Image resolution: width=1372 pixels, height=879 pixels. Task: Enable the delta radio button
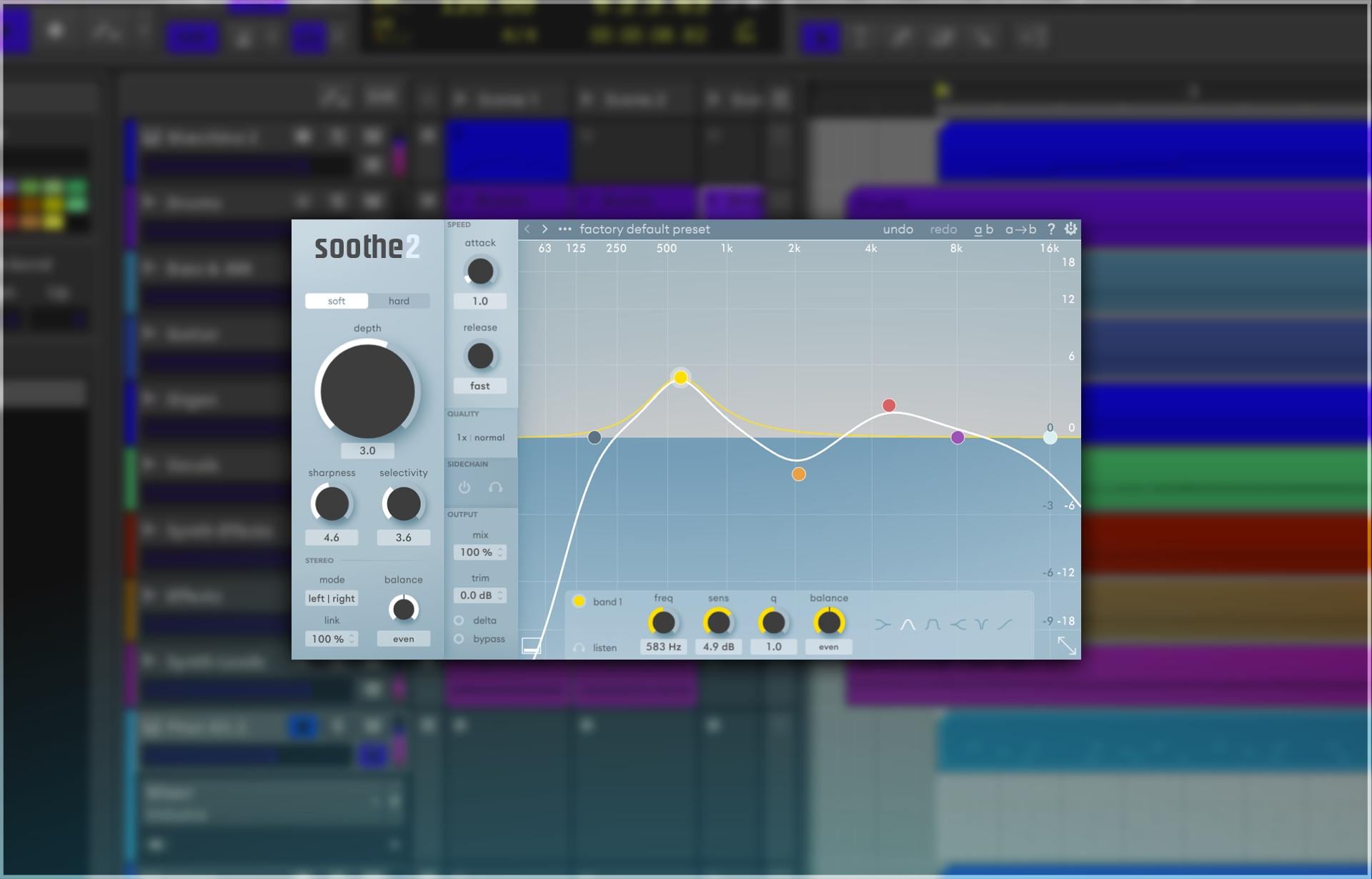click(459, 620)
